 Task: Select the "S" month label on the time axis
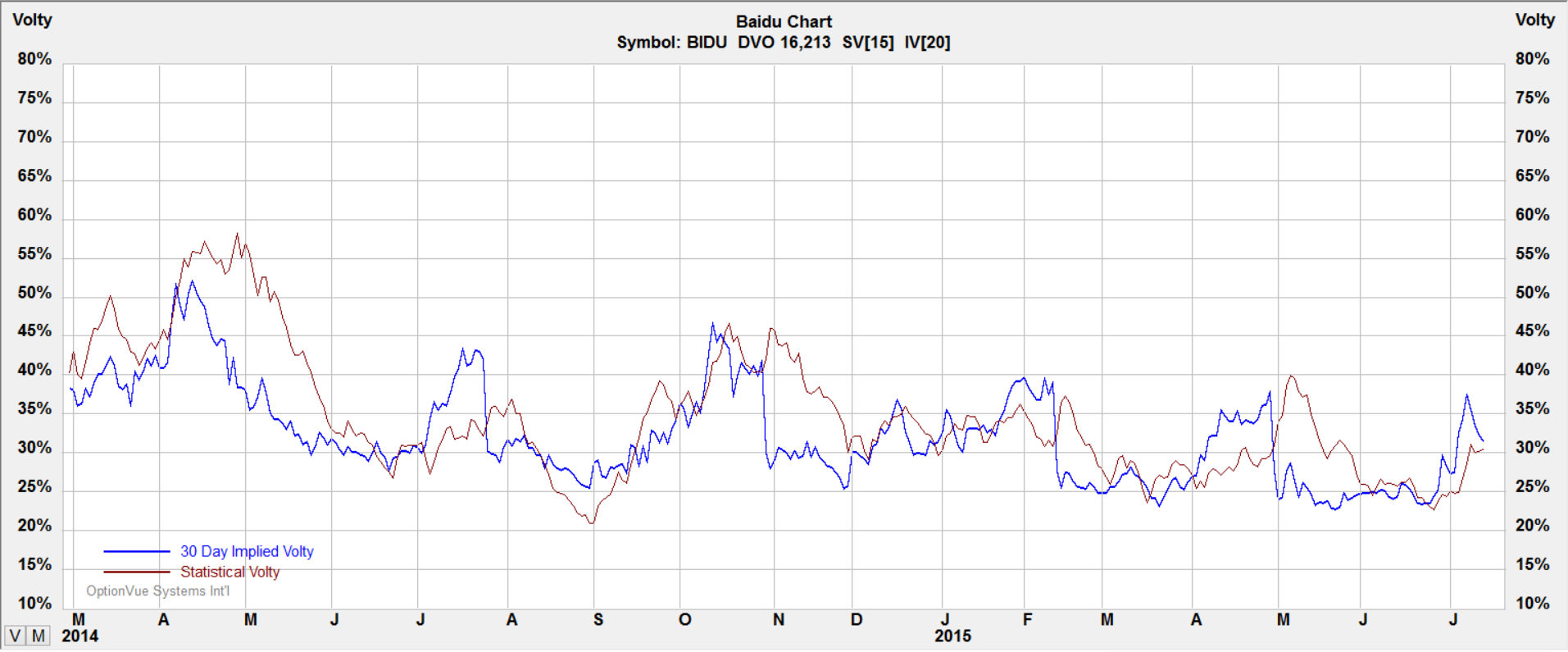pos(598,620)
